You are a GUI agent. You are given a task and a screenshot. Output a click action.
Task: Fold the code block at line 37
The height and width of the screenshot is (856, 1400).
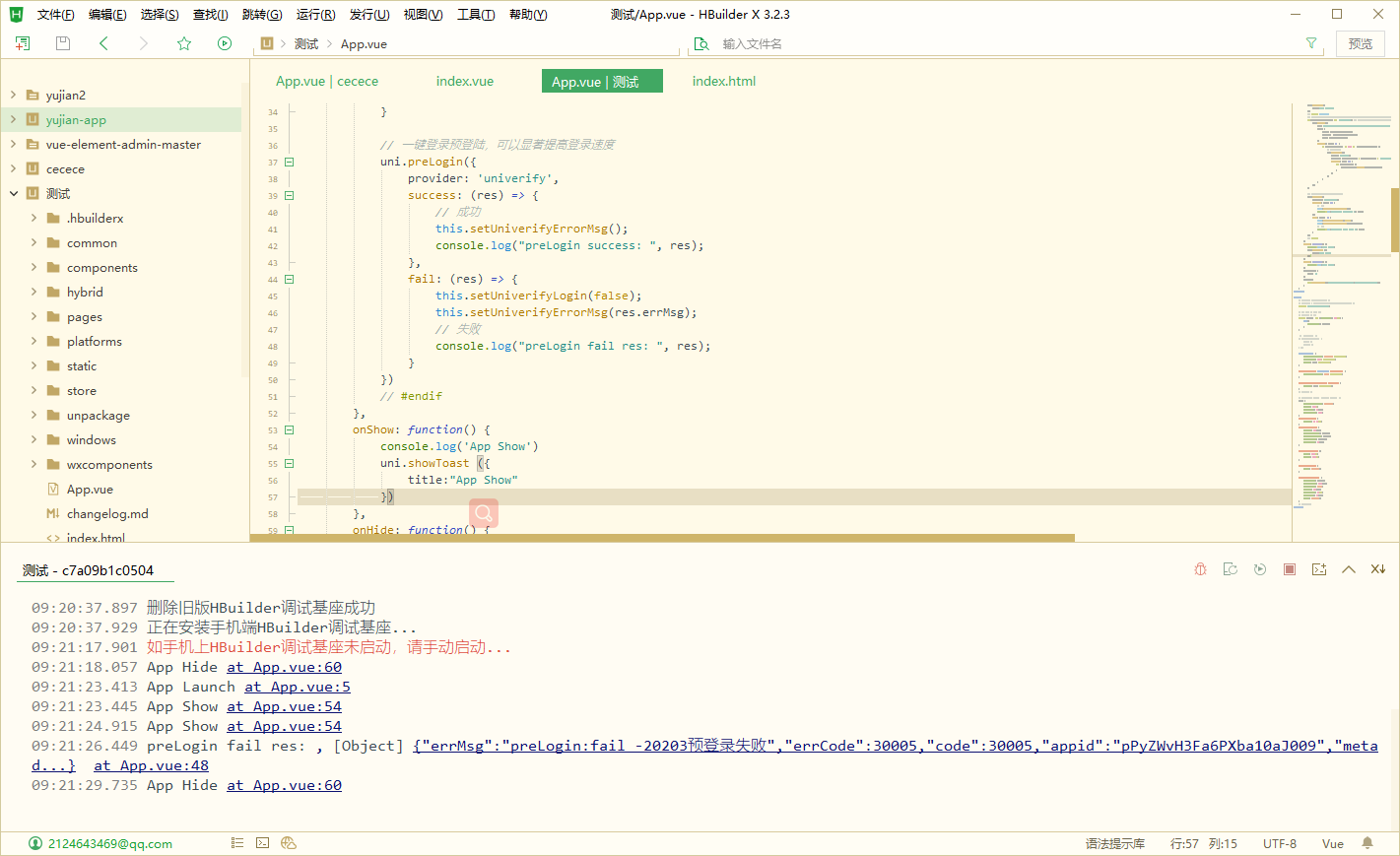point(289,163)
